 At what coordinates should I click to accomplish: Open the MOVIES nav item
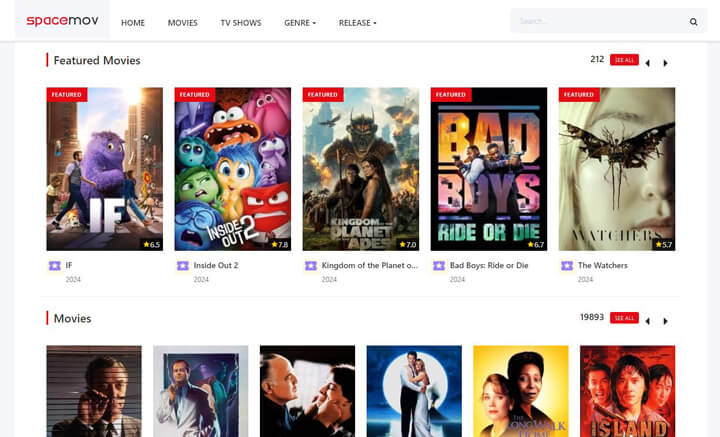click(x=182, y=22)
